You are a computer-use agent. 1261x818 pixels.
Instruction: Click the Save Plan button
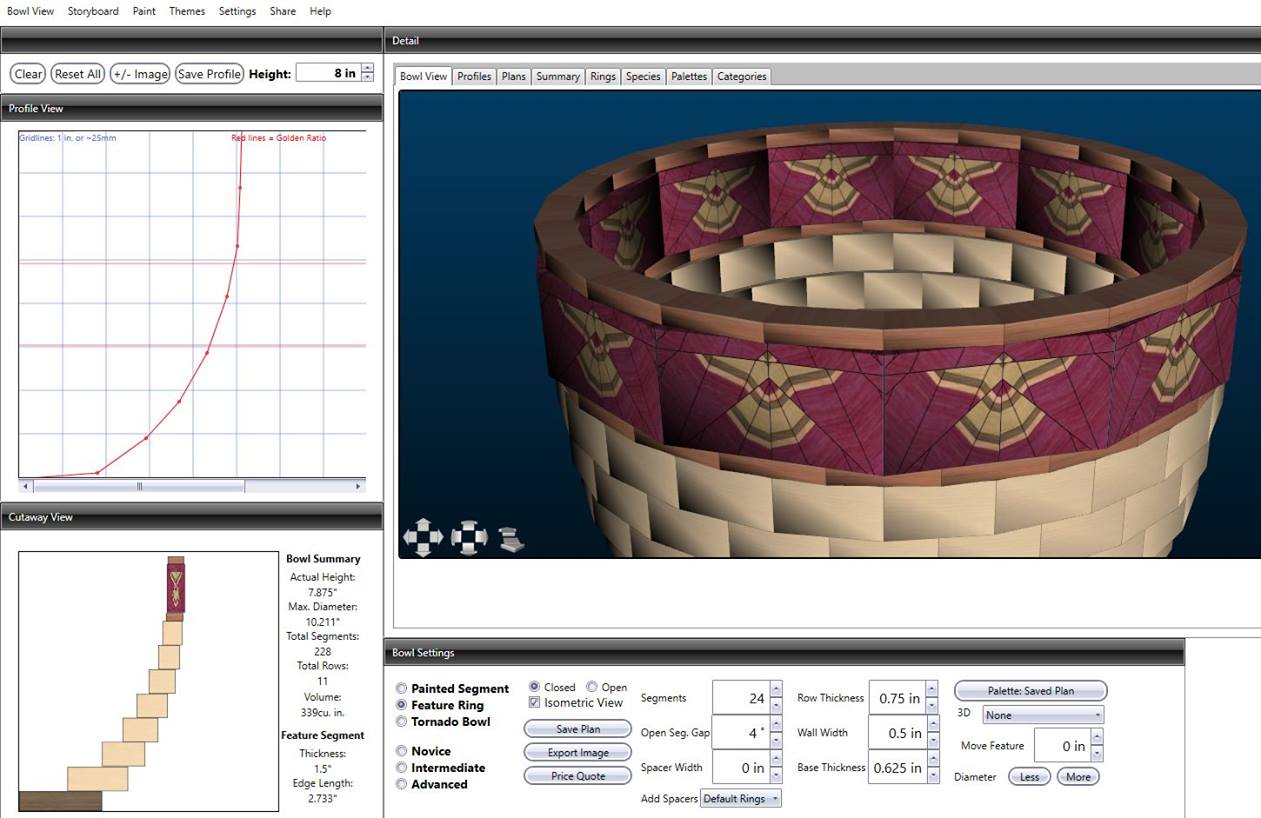[578, 729]
